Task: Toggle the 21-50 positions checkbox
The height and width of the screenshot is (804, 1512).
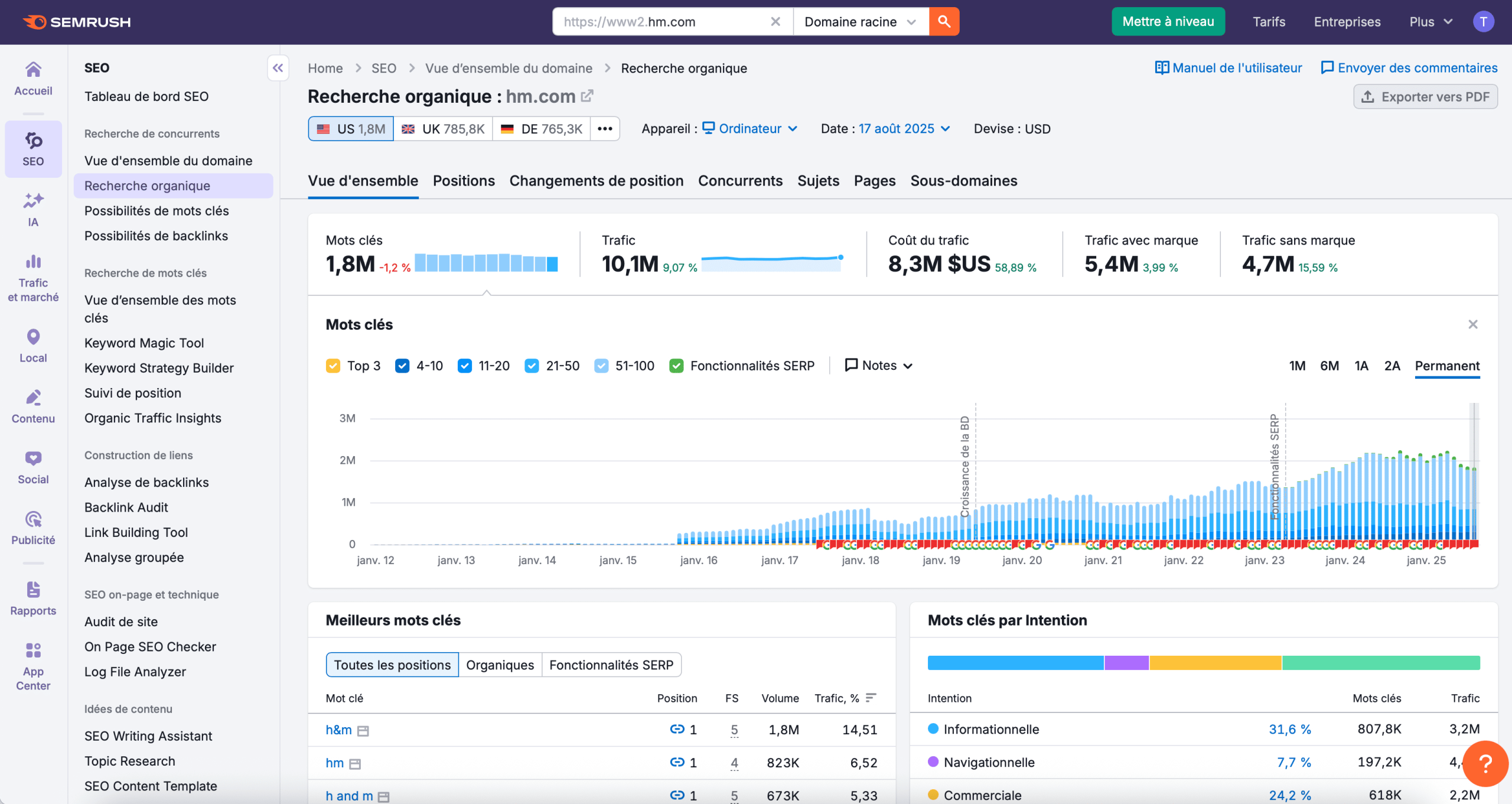Action: (532, 366)
